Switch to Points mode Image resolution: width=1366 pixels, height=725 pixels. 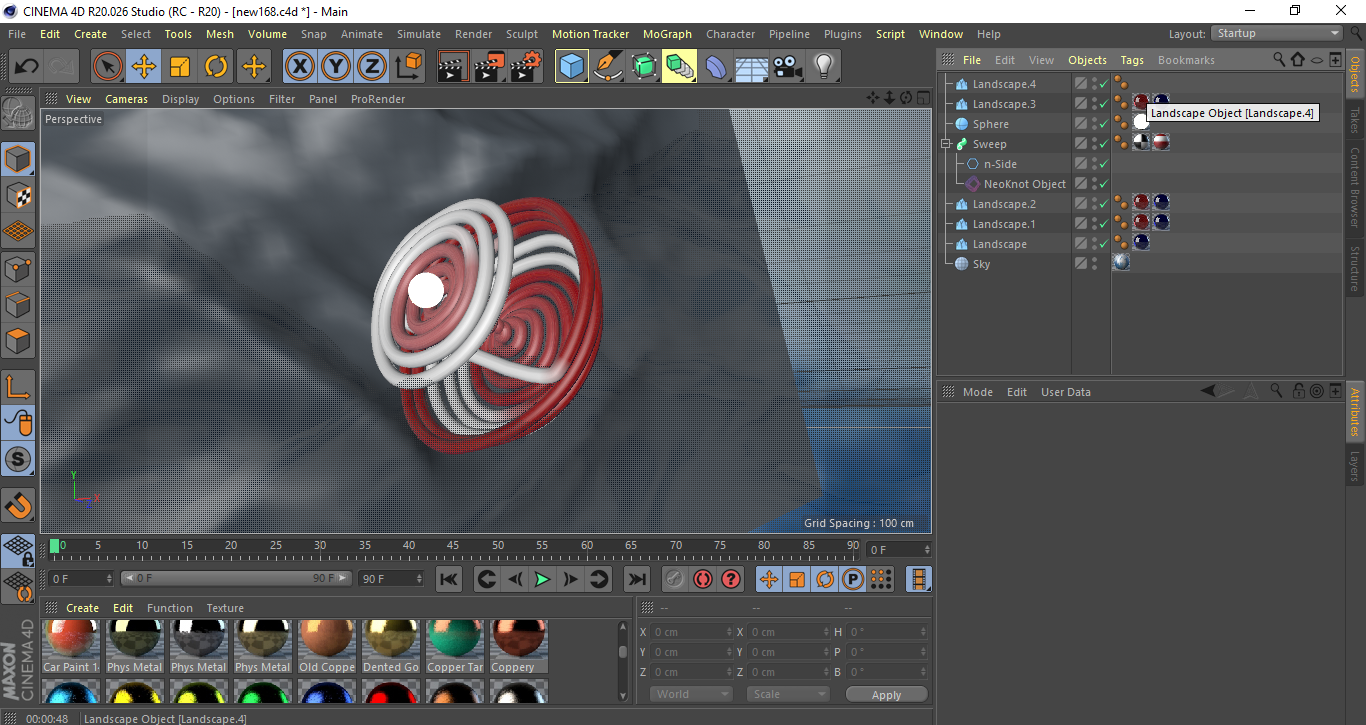tap(18, 268)
